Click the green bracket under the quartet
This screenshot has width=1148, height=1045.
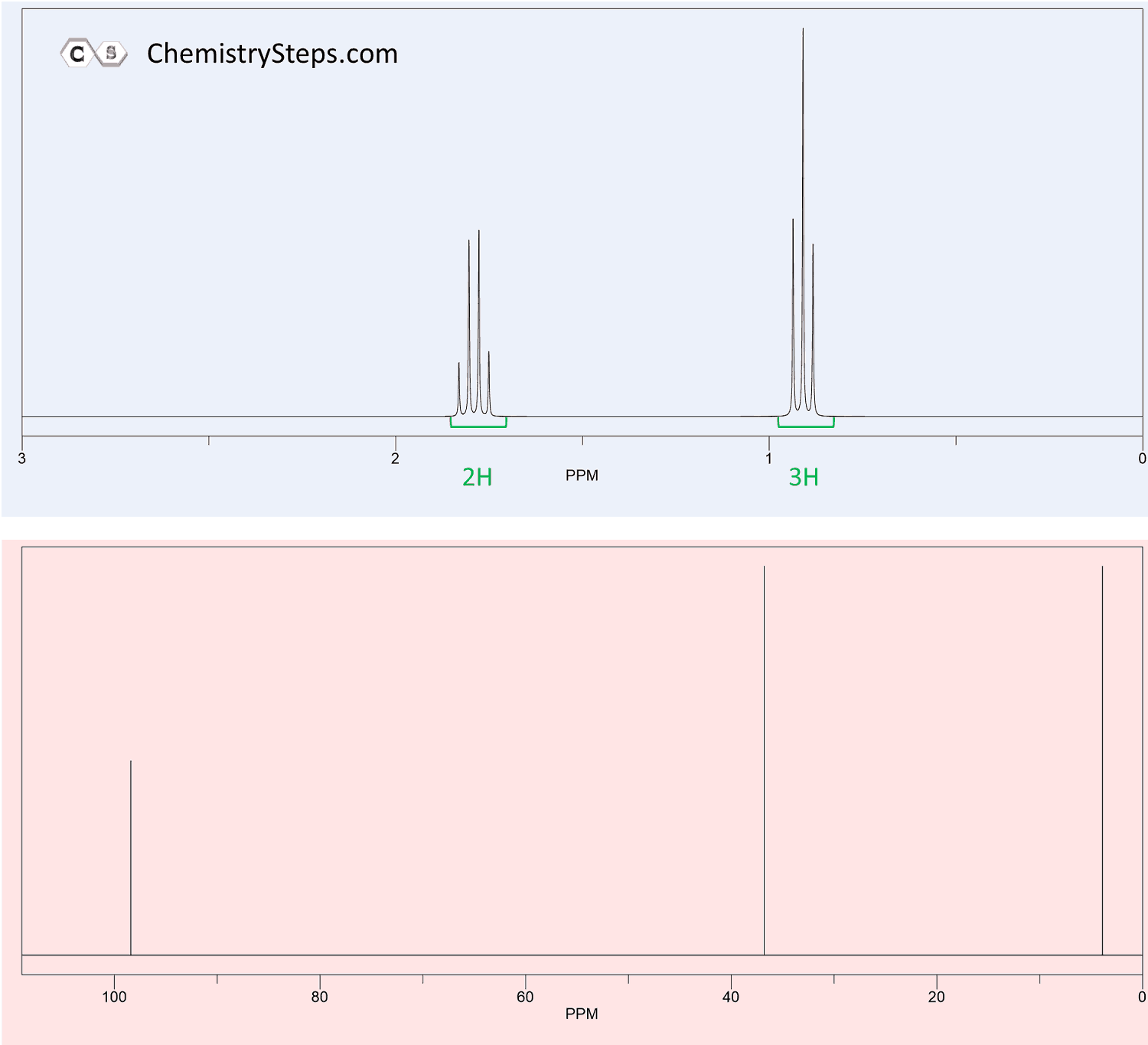coord(478,425)
